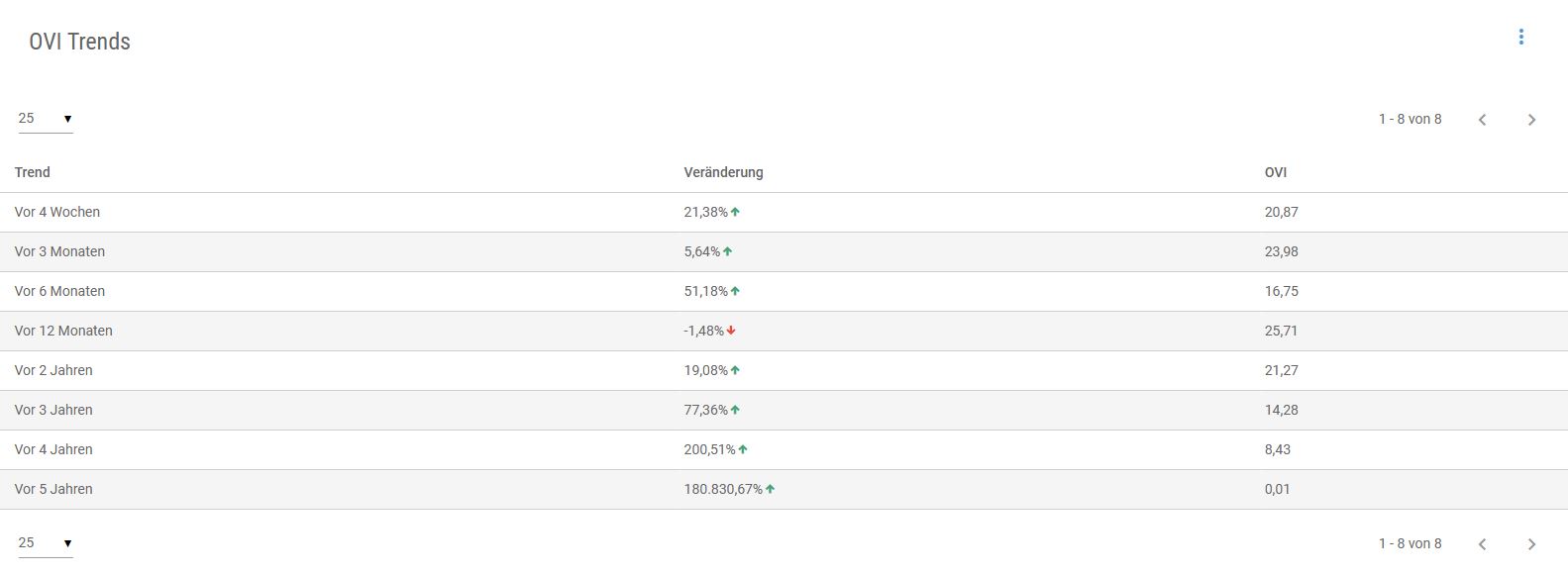Click the Vor 2 Jahren trend row
The image size is (1568, 575).
[53, 370]
